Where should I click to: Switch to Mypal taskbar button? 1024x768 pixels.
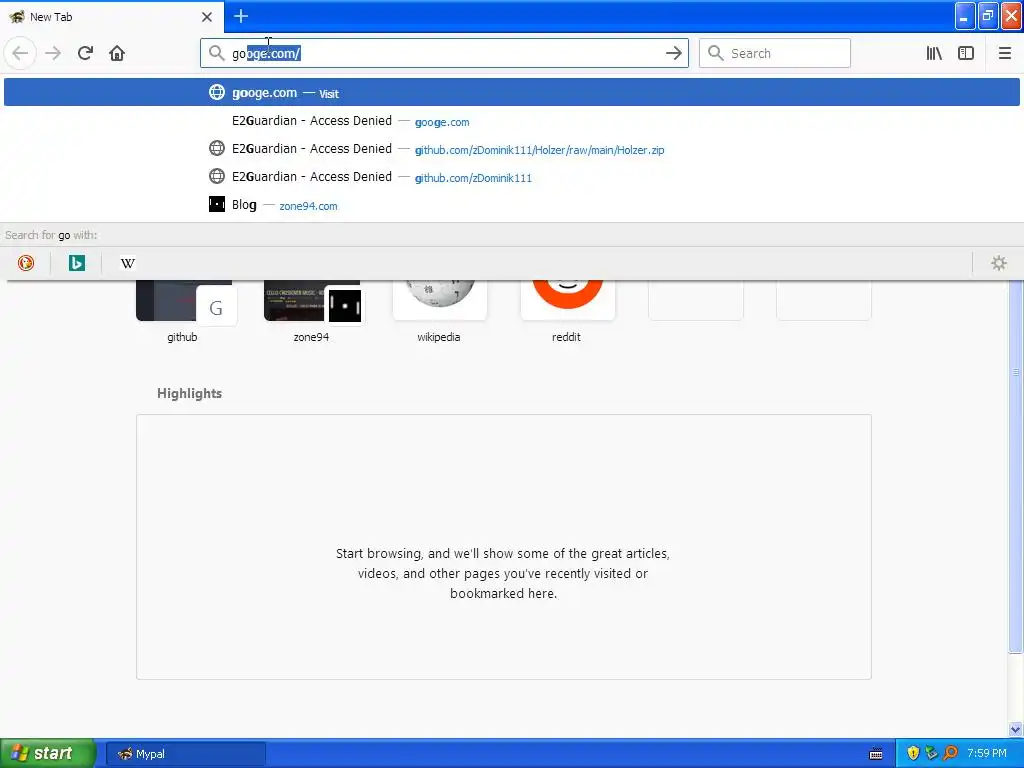(x=185, y=754)
